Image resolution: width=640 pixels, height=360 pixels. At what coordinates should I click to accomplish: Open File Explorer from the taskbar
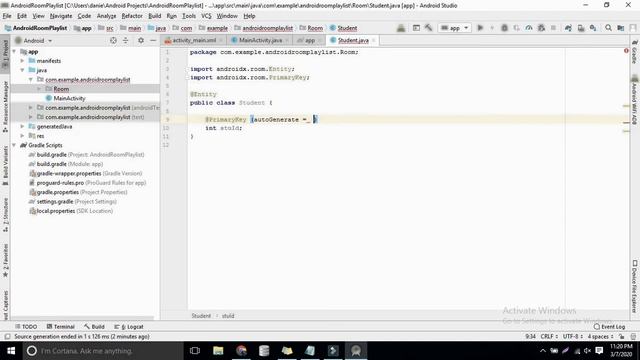(218, 351)
